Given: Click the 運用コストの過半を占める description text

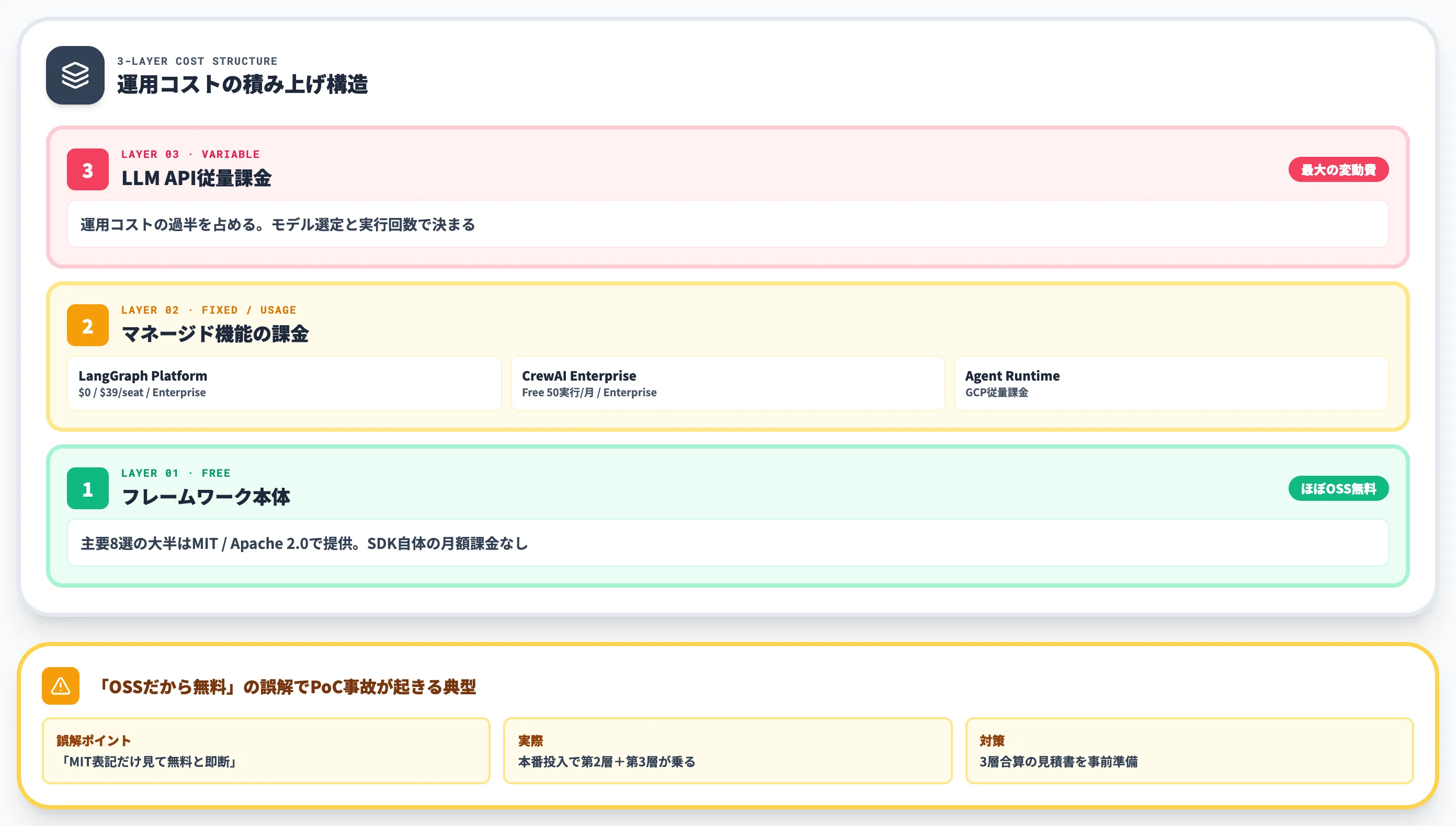Looking at the screenshot, I should 278,225.
